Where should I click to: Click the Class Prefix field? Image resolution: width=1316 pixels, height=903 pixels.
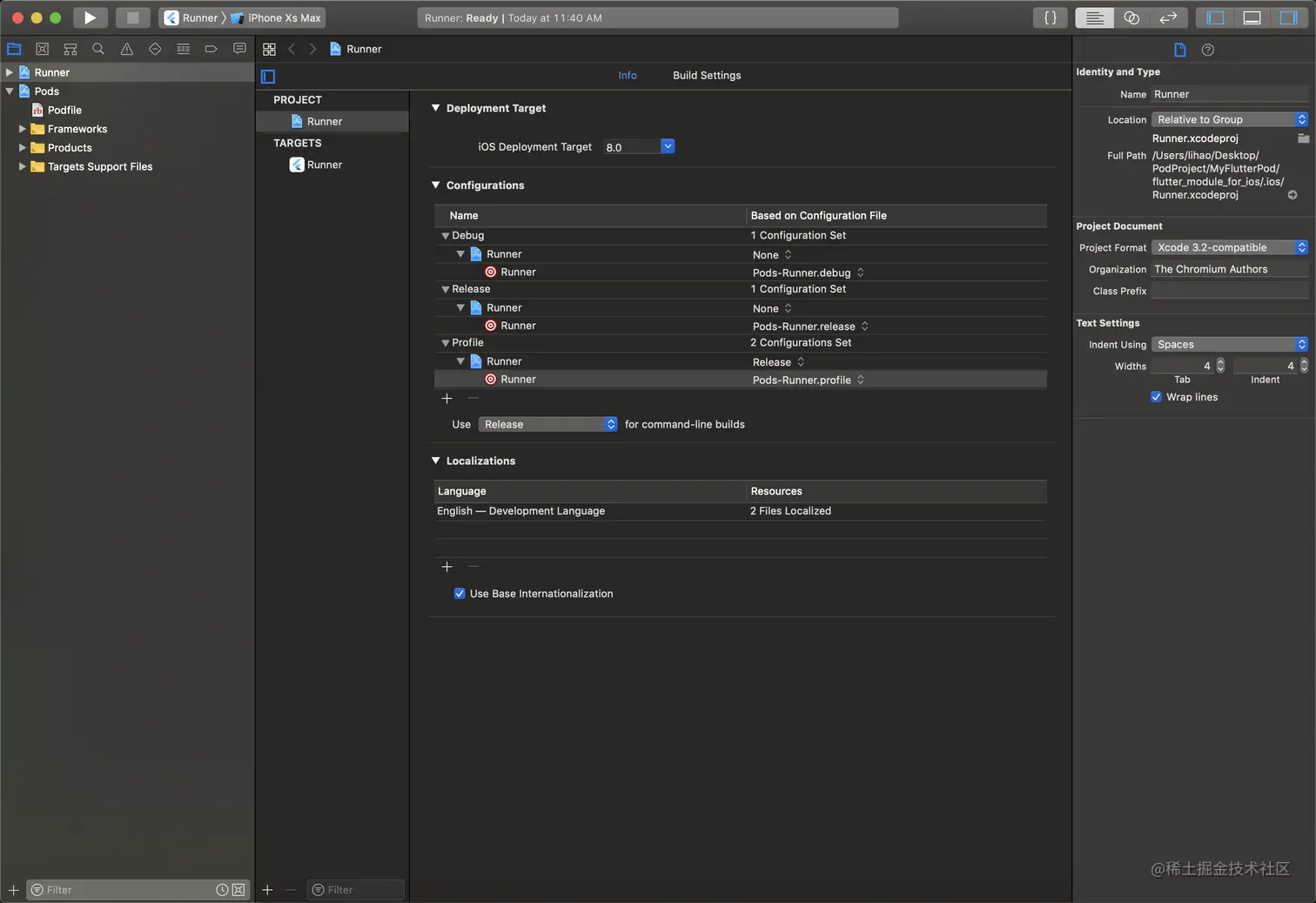pyautogui.click(x=1230, y=291)
